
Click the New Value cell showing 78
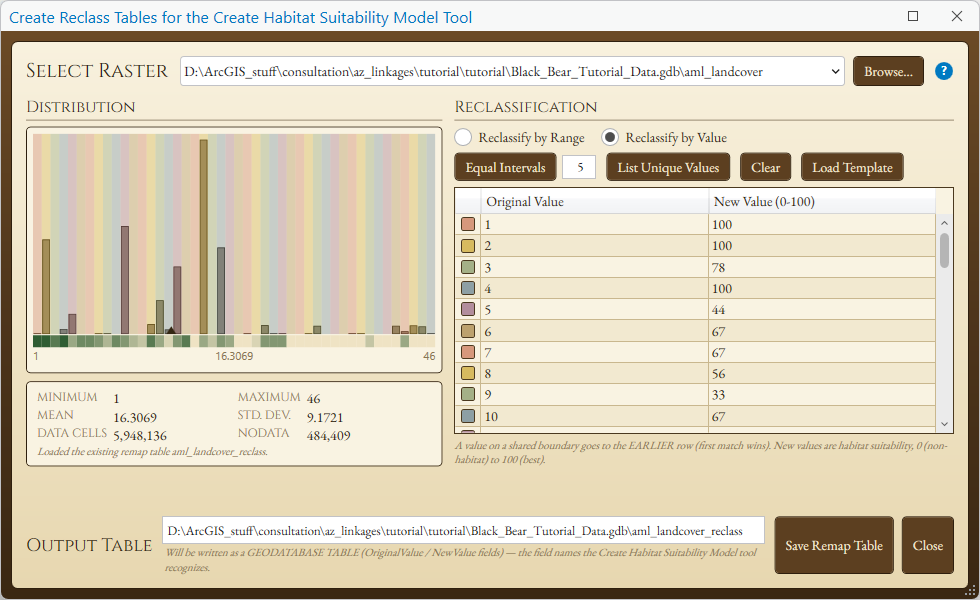tap(822, 268)
